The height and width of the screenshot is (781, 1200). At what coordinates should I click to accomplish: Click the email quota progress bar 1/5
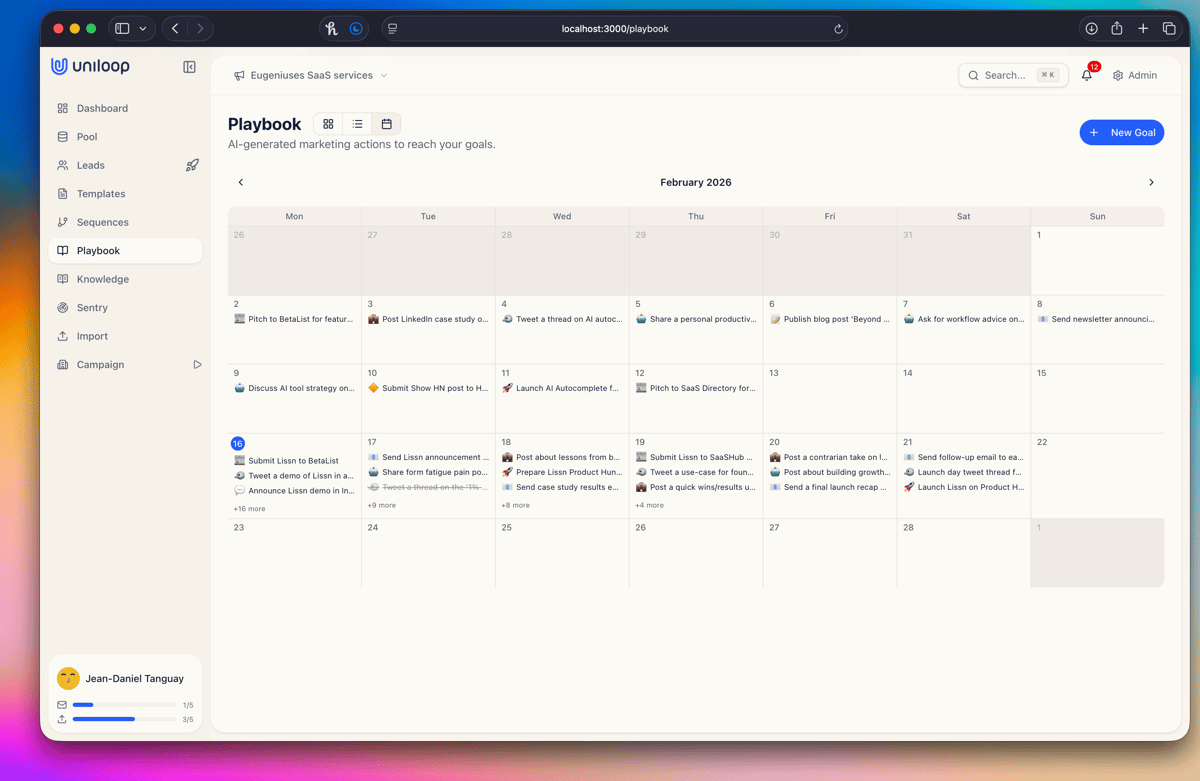pyautogui.click(x=124, y=705)
